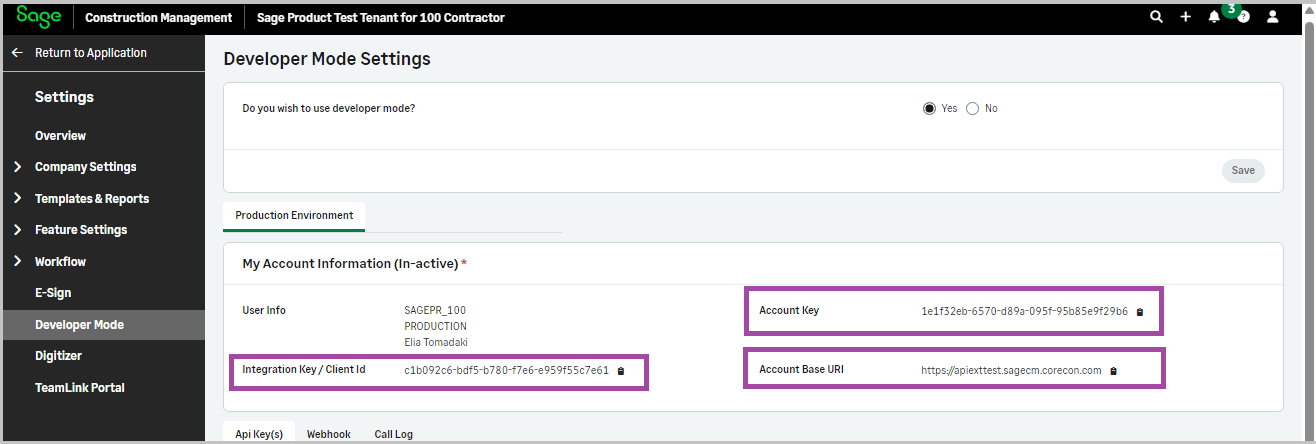1316x444 pixels.
Task: Expand the Company Settings chevron
Action: point(17,167)
